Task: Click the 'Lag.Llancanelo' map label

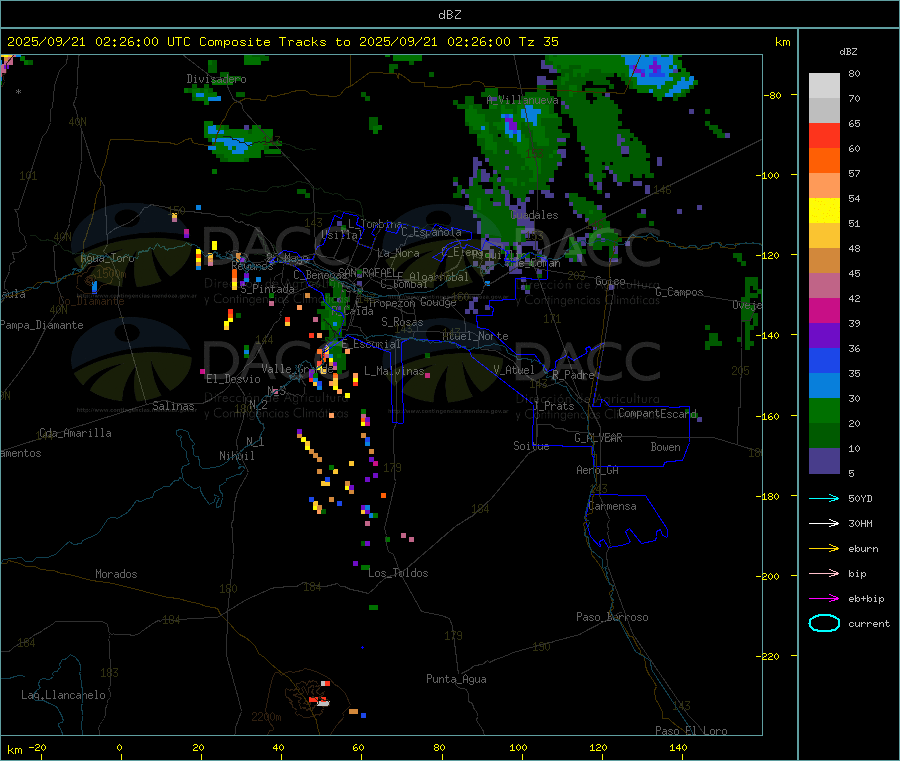Action: (63, 695)
